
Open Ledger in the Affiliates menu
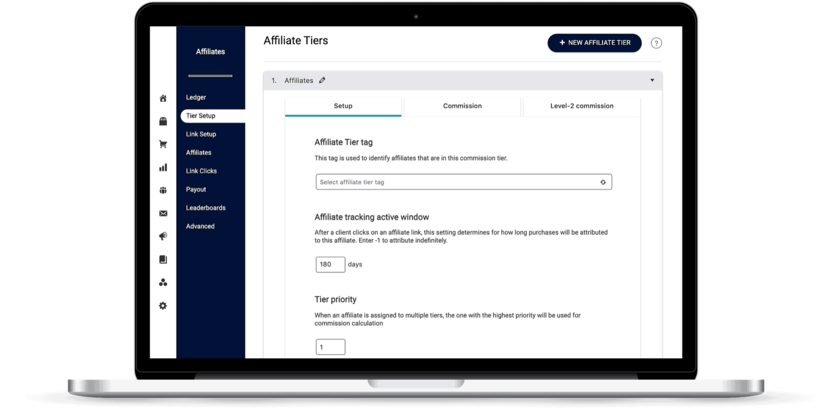tap(196, 97)
